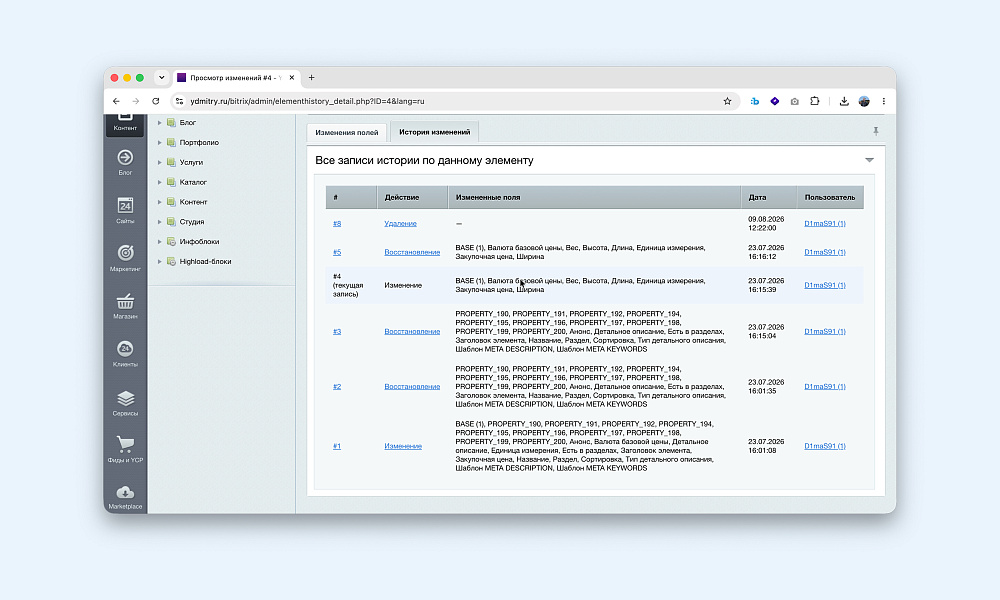Open the Маркетинг sidebar section
Image resolution: width=1000 pixels, height=600 pixels.
[125, 258]
